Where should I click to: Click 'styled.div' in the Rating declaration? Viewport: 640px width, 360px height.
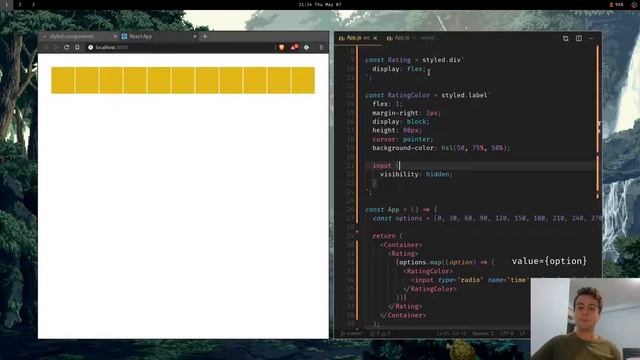click(x=442, y=60)
